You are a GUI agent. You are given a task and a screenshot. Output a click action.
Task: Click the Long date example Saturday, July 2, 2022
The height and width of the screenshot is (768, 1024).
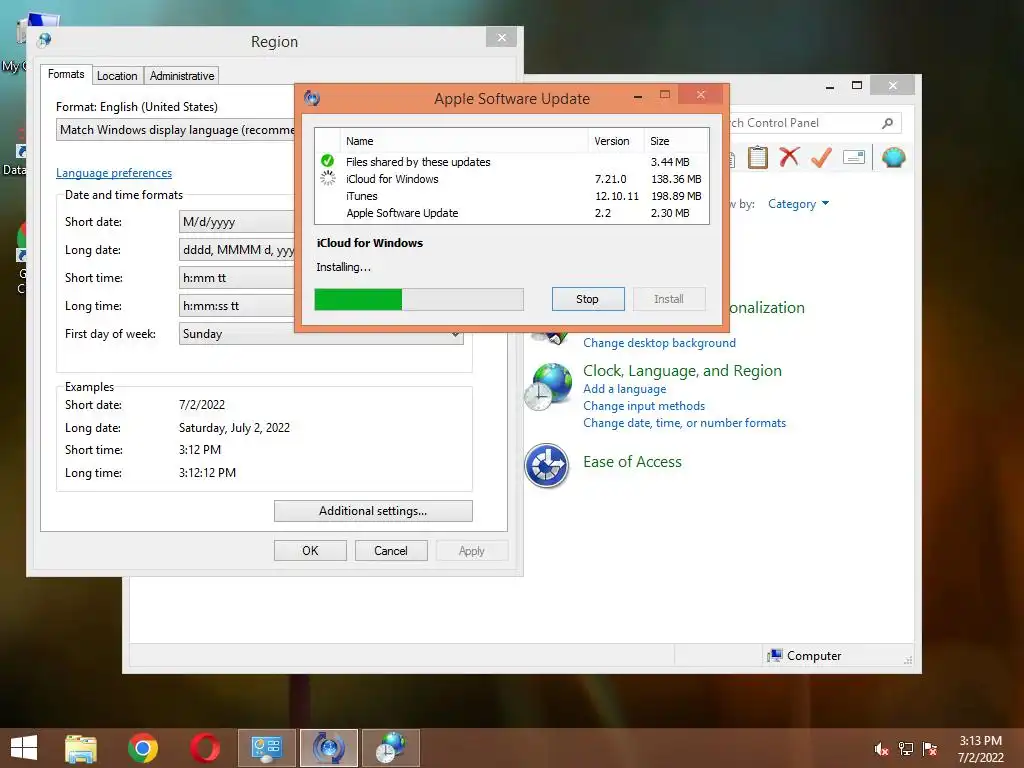[234, 428]
